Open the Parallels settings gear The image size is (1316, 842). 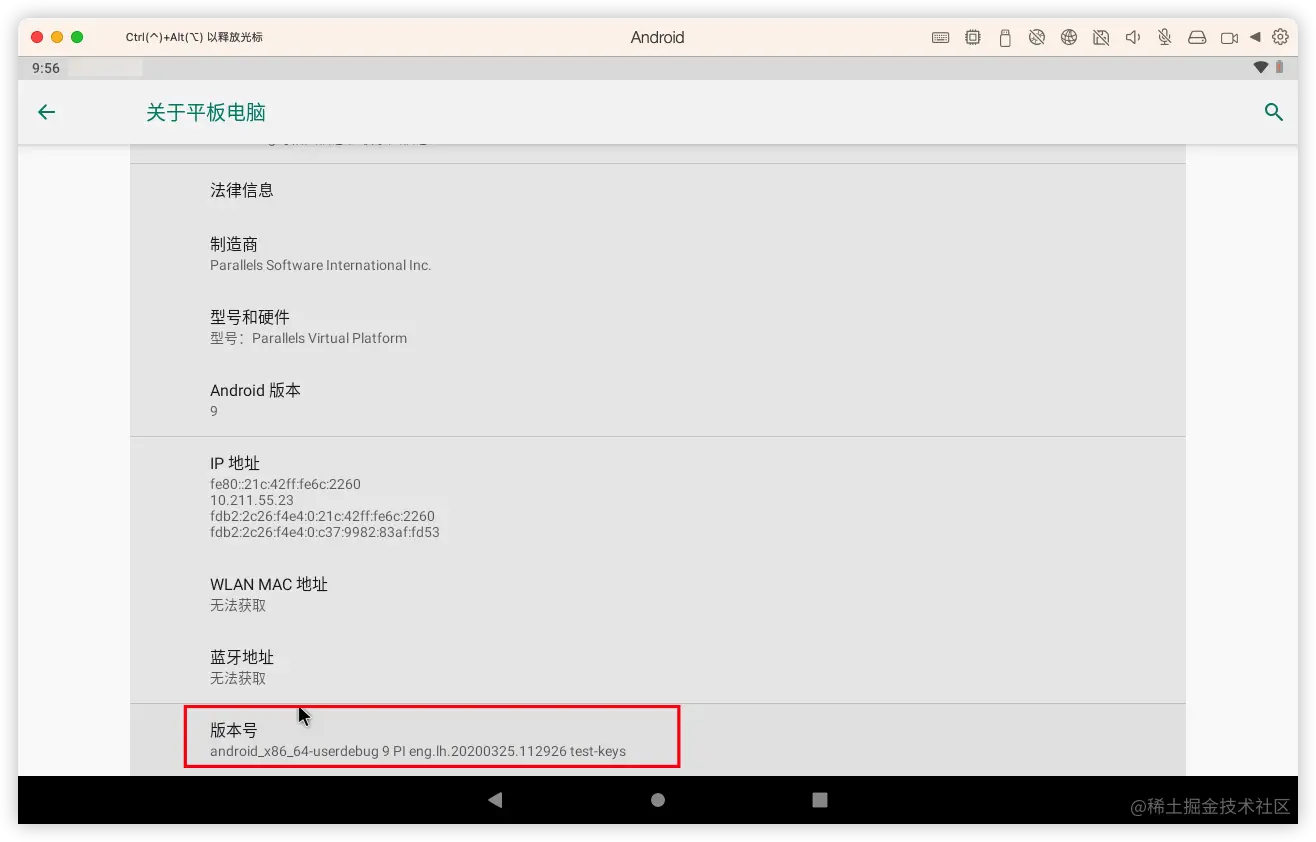coord(1280,37)
